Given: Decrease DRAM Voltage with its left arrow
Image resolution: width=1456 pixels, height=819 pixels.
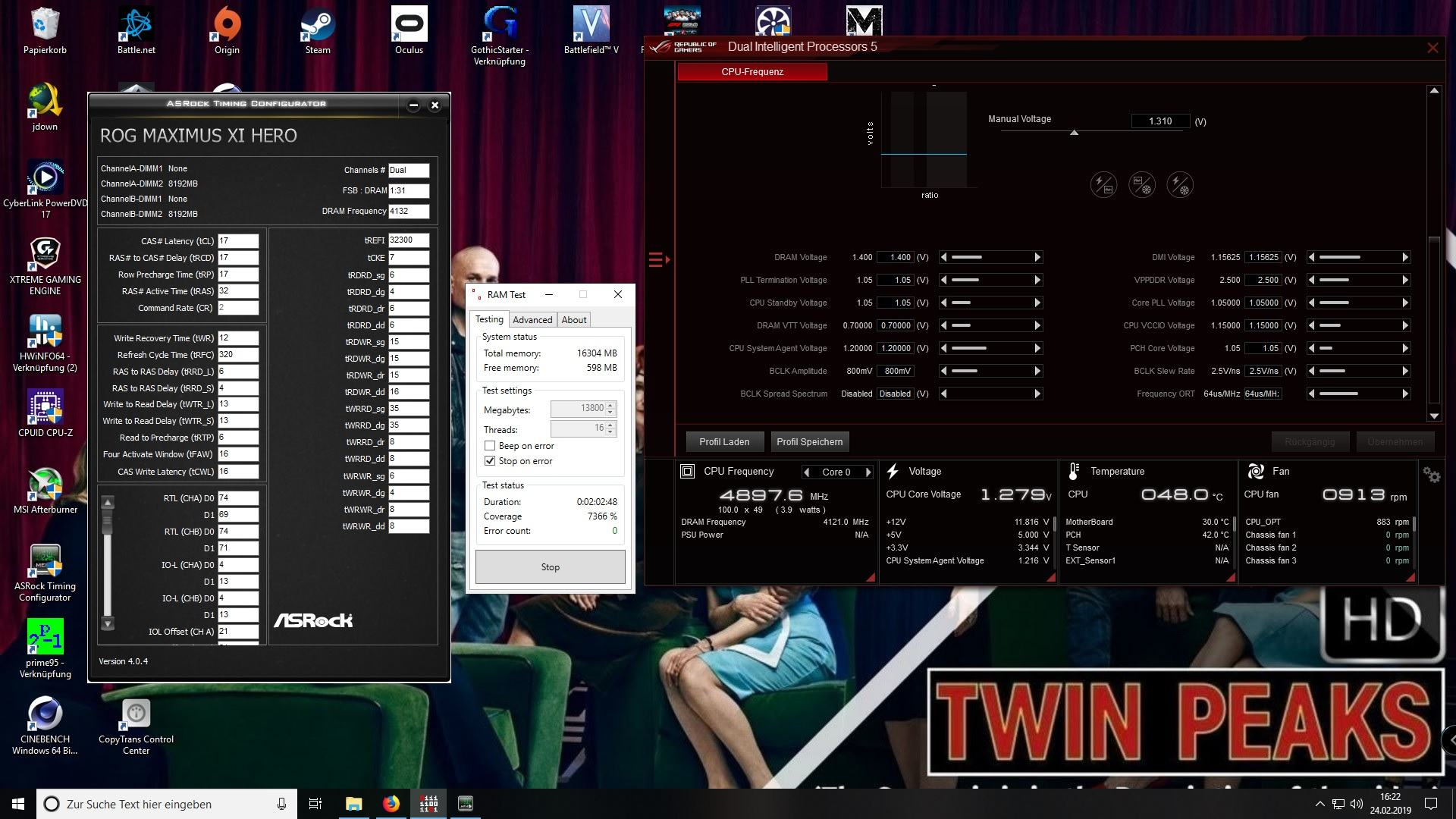Looking at the screenshot, I should point(944,257).
